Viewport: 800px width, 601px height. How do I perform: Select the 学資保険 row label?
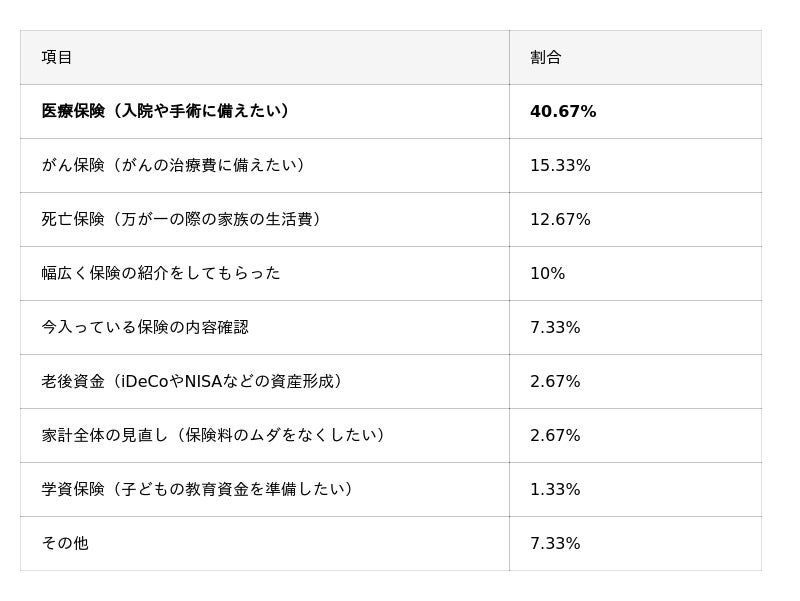pyautogui.click(x=197, y=489)
